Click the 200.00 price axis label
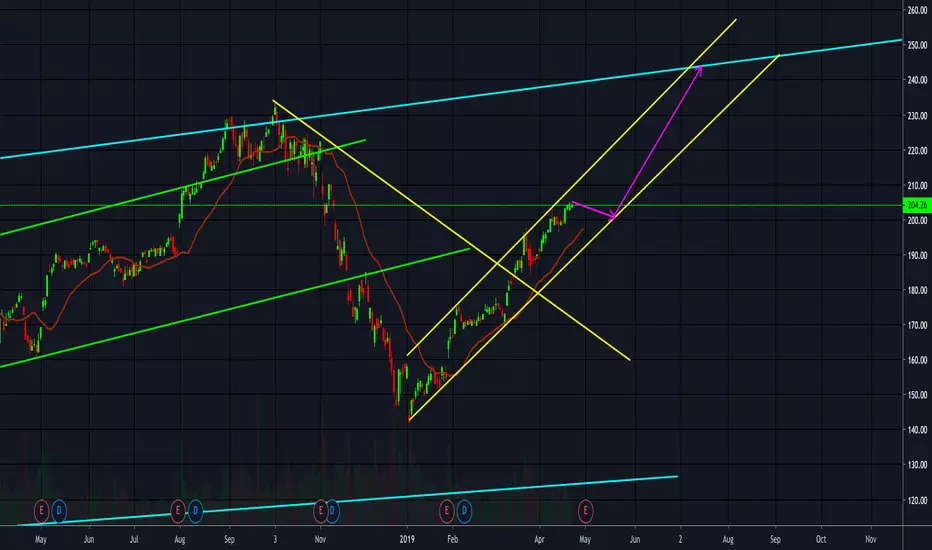The width and height of the screenshot is (932, 550). coord(917,221)
